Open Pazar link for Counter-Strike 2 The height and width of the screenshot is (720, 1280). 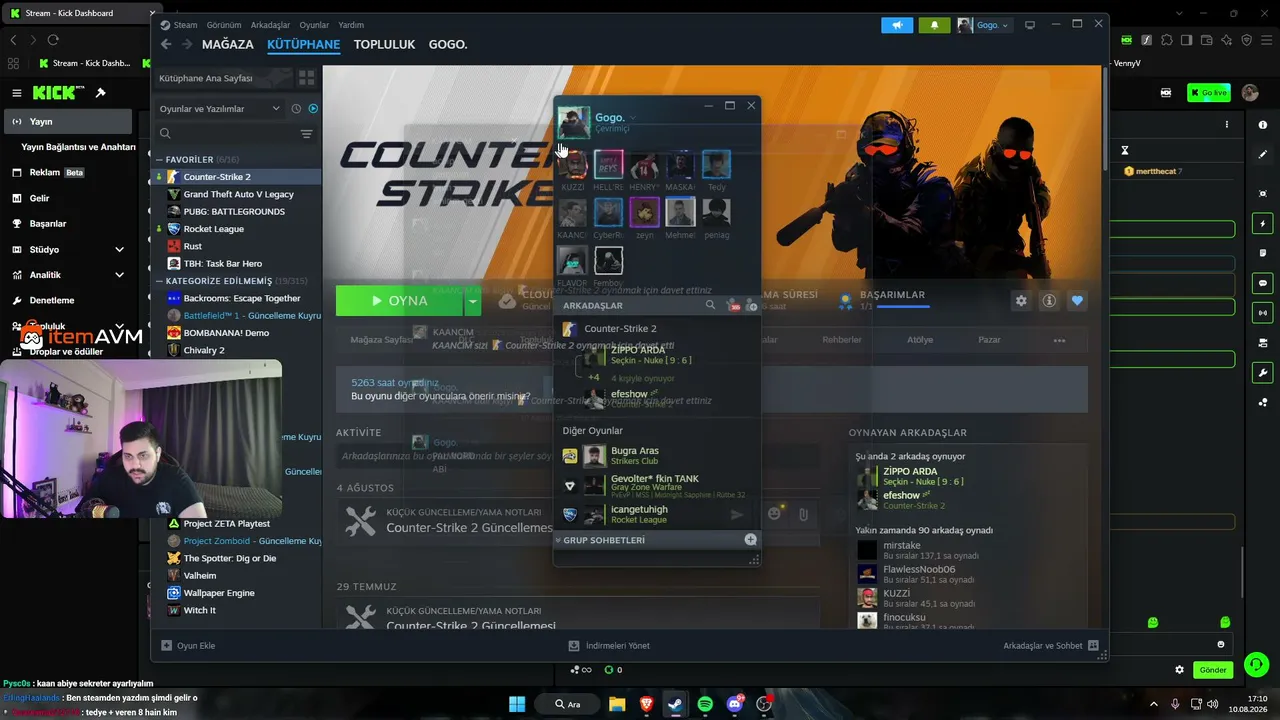pos(989,340)
